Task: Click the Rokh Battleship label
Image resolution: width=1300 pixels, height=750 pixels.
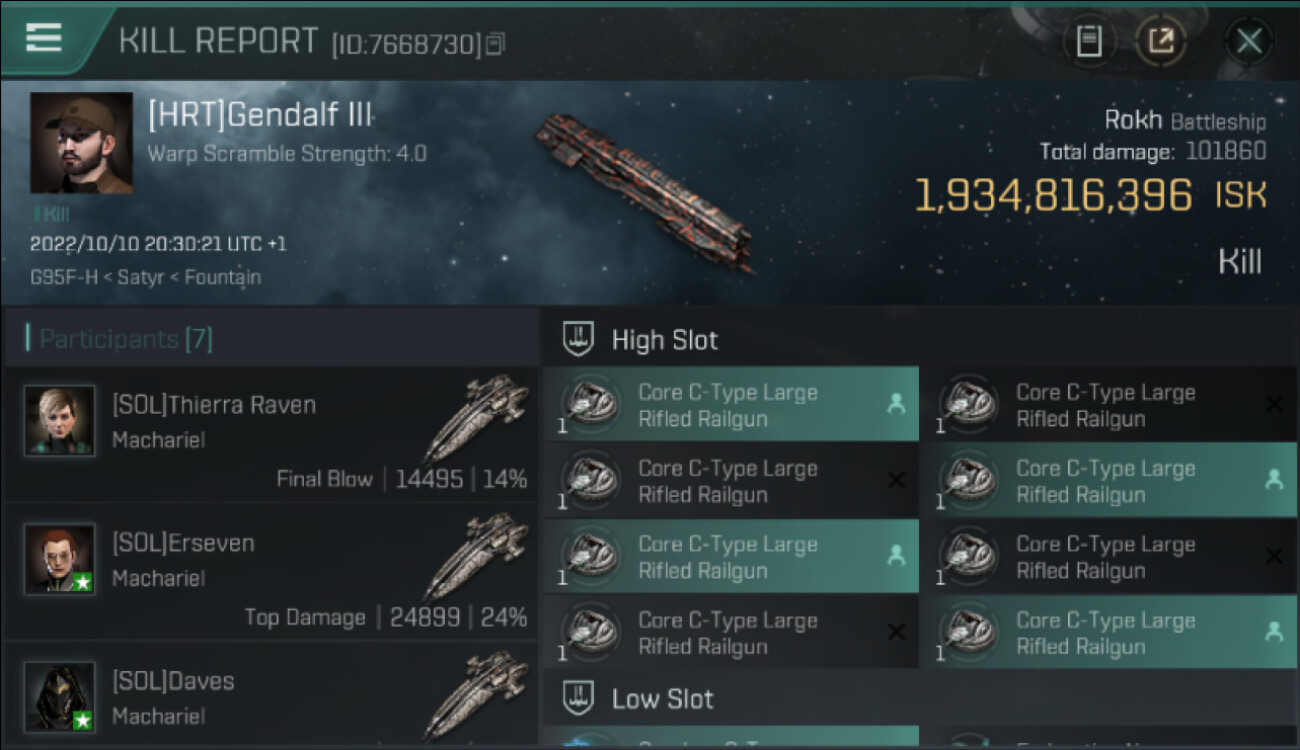Action: point(1185,121)
